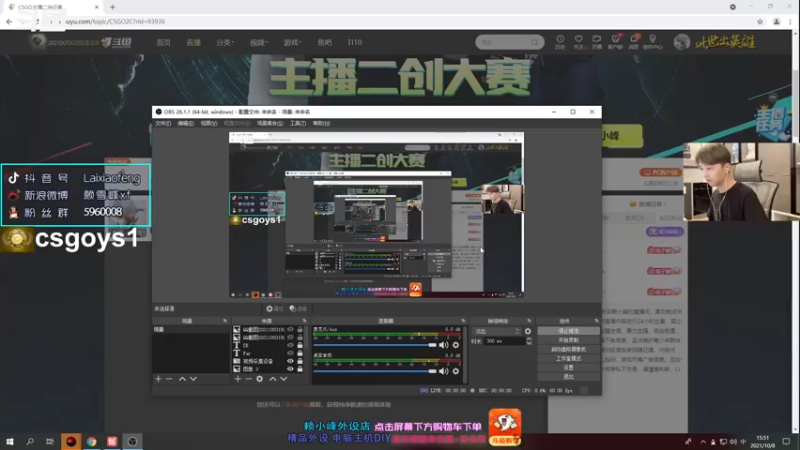Viewport: 800px width, 450px height.
Task: Open 鱼吧 link on Douyu navigation
Action: 324,42
